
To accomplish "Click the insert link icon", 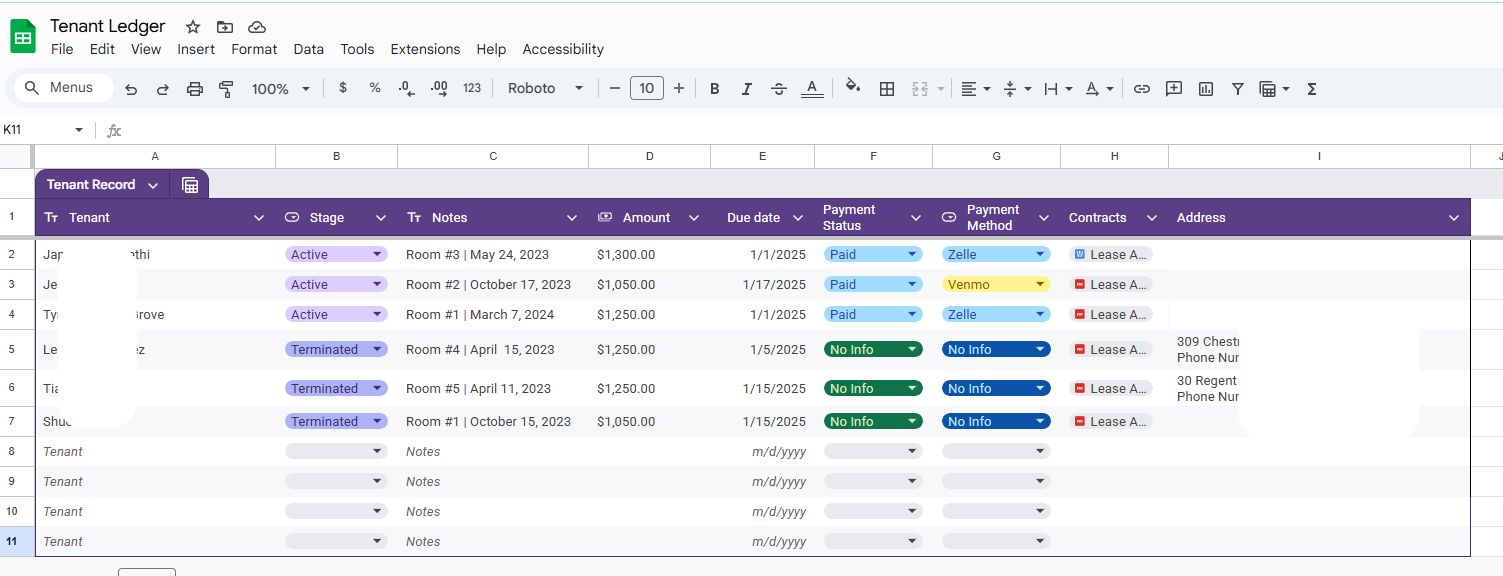I will click(x=1141, y=89).
